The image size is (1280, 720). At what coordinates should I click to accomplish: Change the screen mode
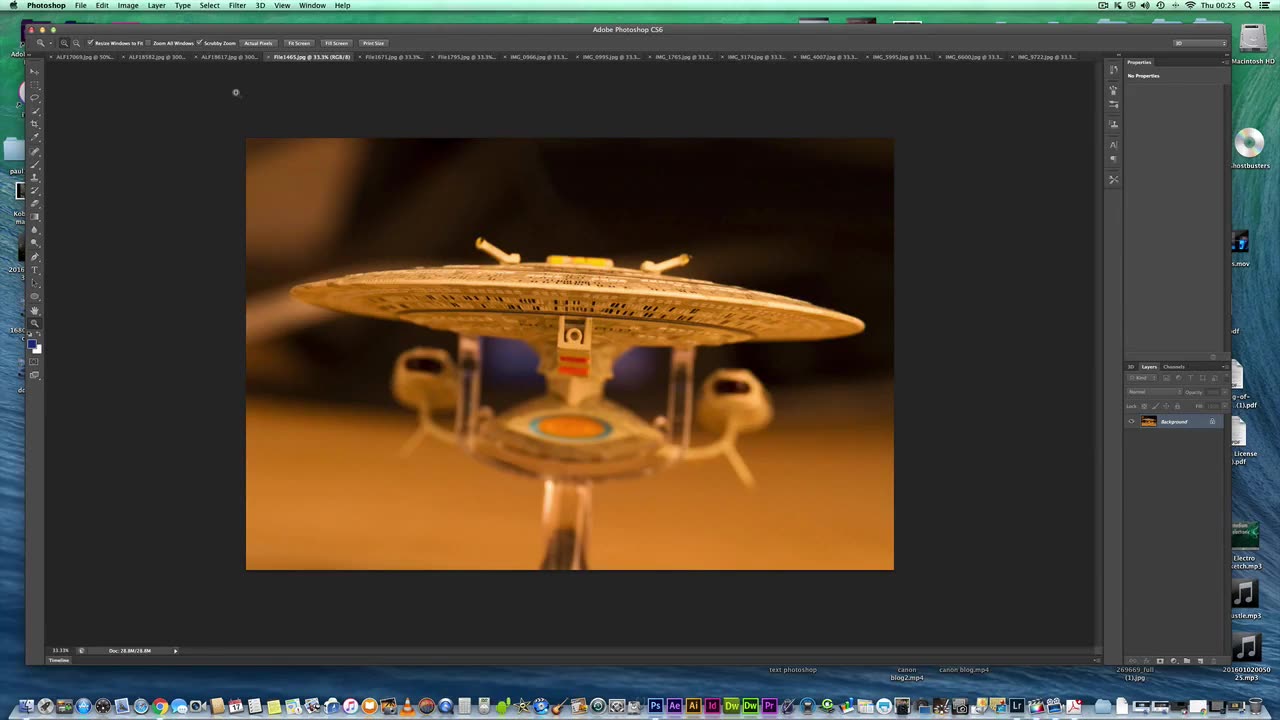pos(35,375)
